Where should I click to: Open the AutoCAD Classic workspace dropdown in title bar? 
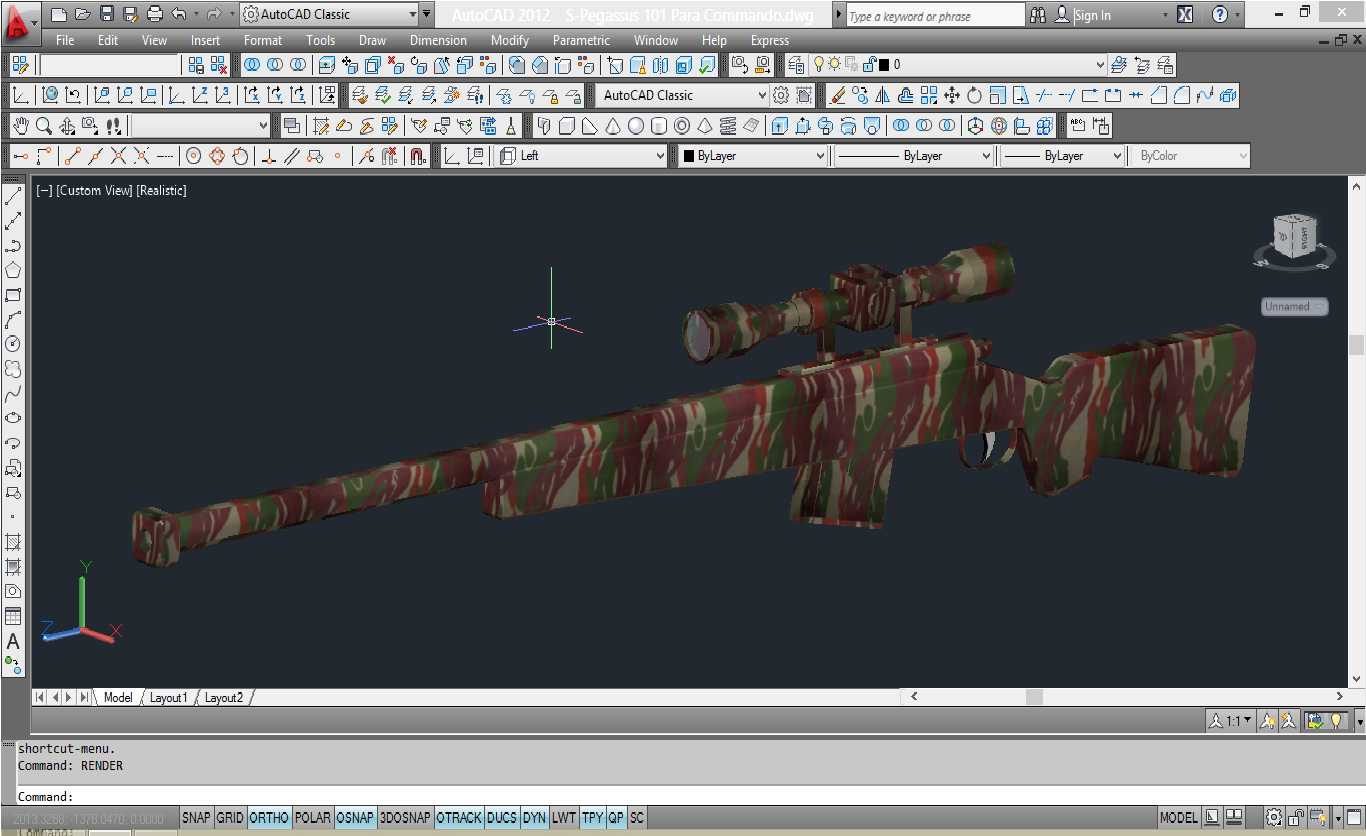(x=330, y=14)
